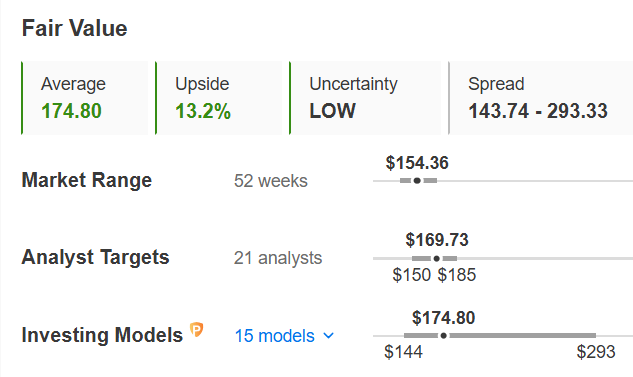The height and width of the screenshot is (377, 633).
Task: Select the Average 174.80 card
Action: [x=85, y=98]
